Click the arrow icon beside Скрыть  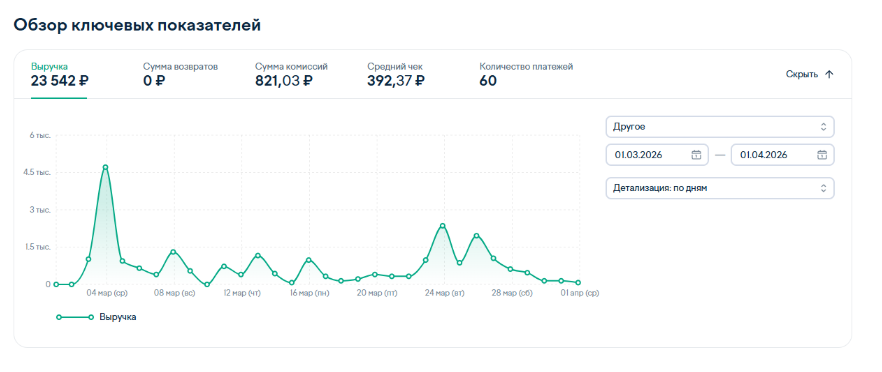(x=829, y=74)
